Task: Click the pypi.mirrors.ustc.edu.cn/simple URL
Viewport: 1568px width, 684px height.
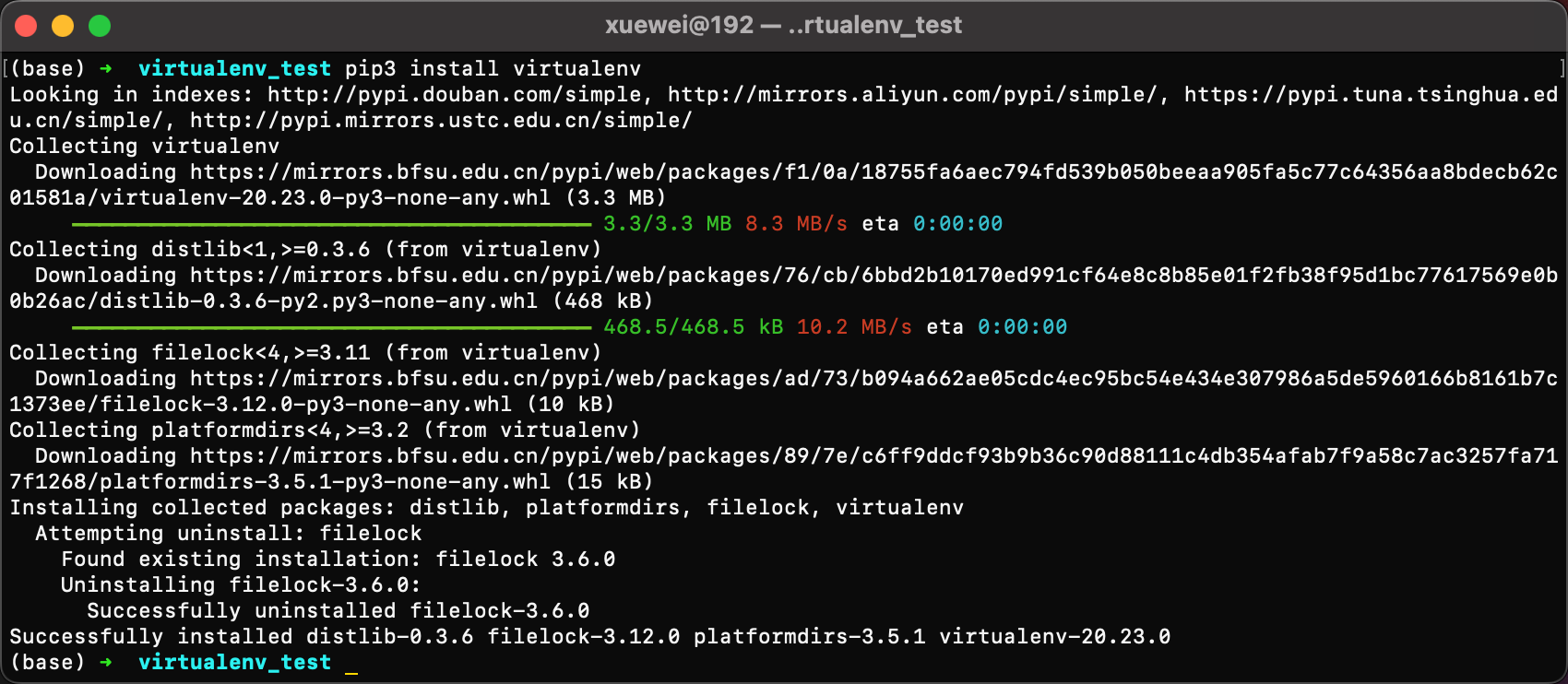Action: (441, 121)
